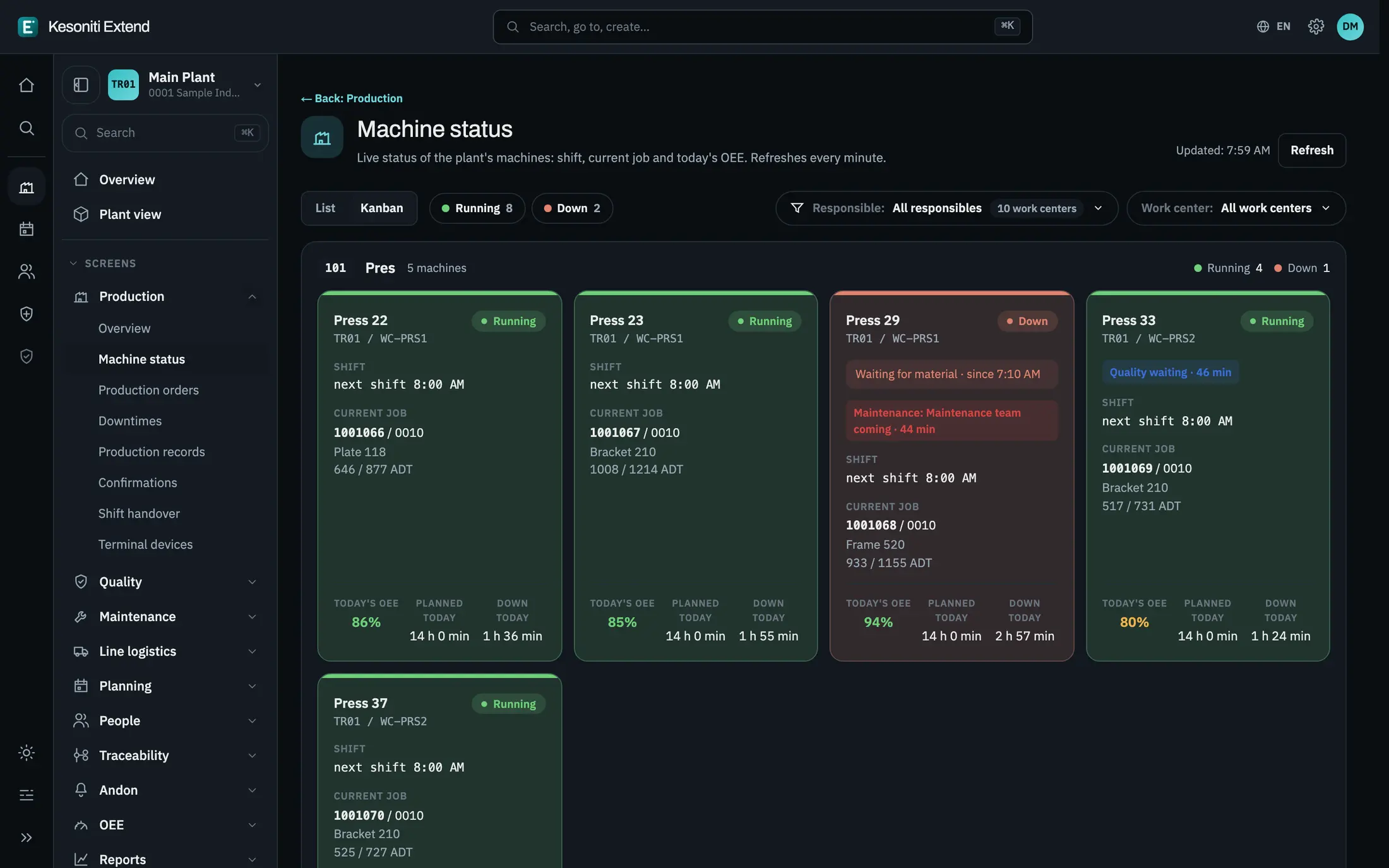The width and height of the screenshot is (1389, 868).
Task: Open the calendar icon in the left rail
Action: pos(26,229)
